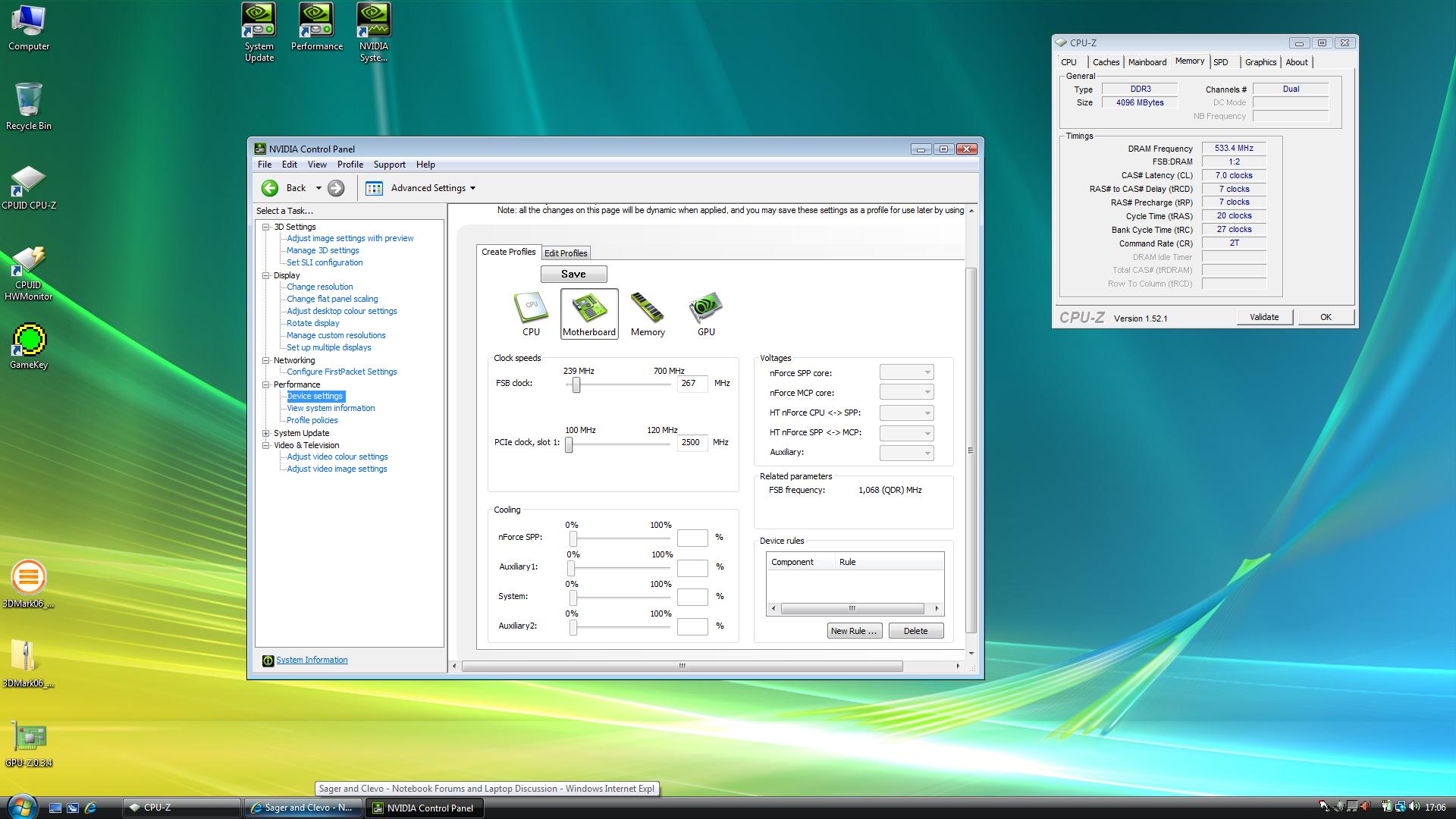Select the CPU device icon
Image resolution: width=1456 pixels, height=819 pixels.
tap(531, 313)
